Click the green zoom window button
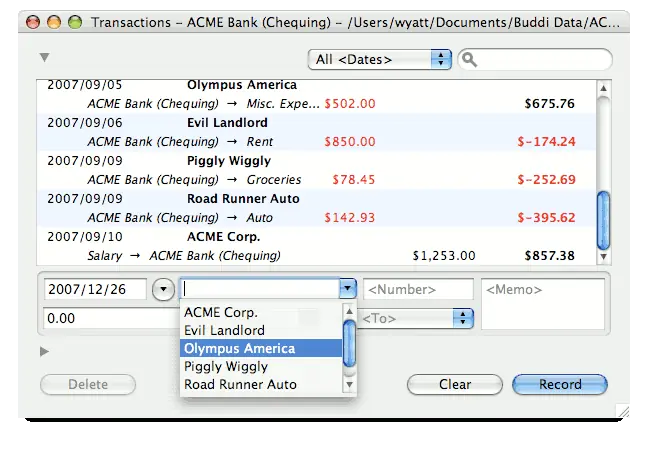The width and height of the screenshot is (661, 452). coord(75,22)
